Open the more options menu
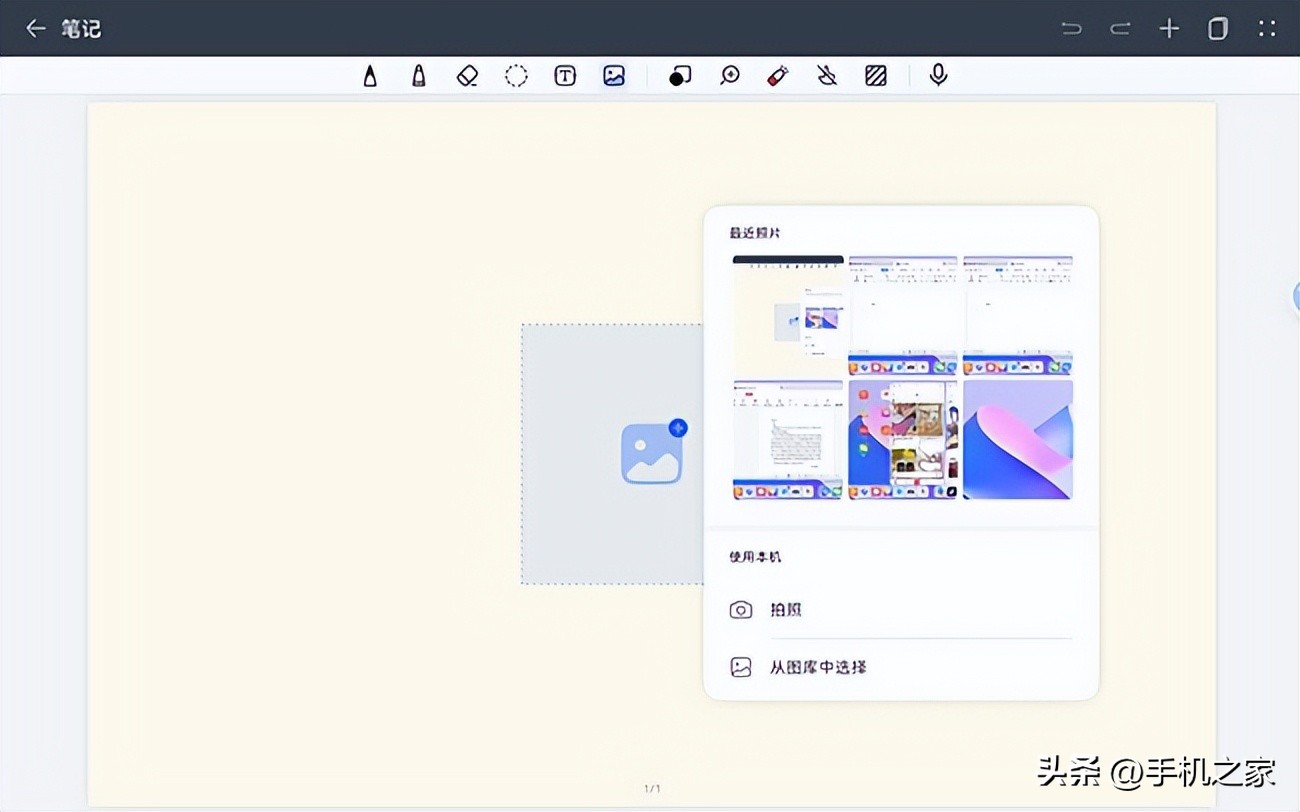 point(1267,28)
